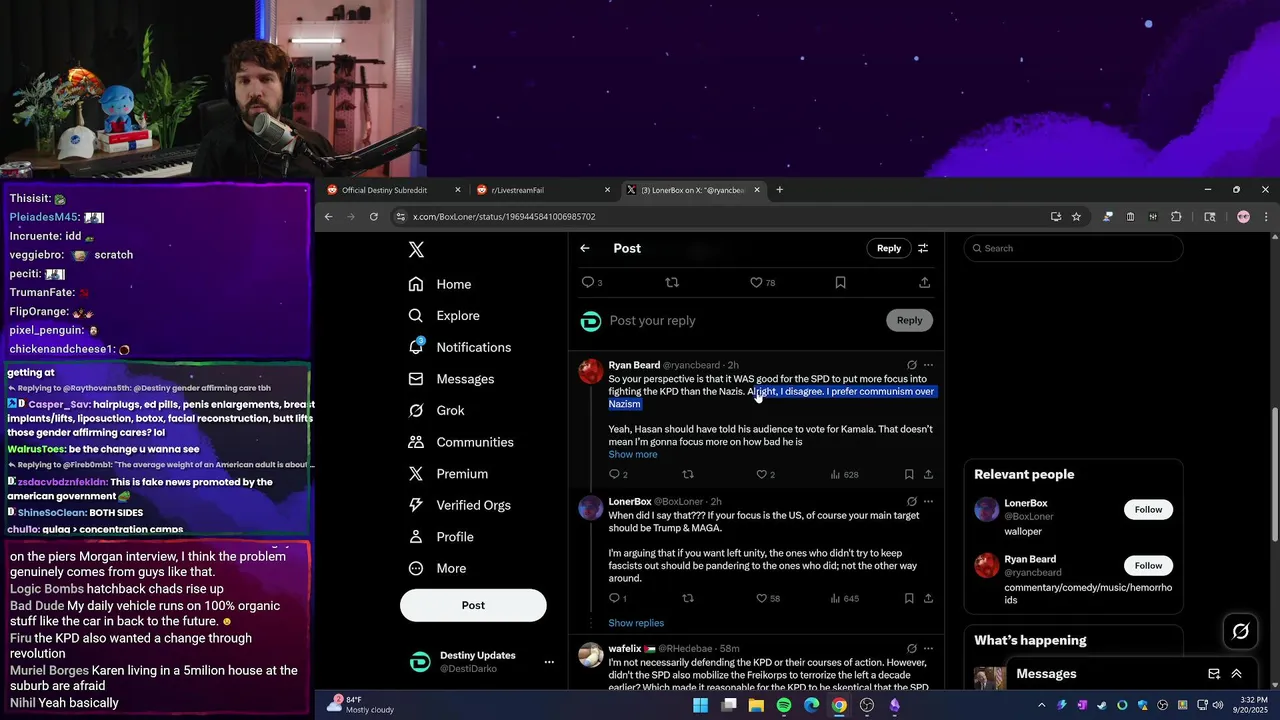This screenshot has height=720, width=1280.
Task: Go back with the Post arrow
Action: point(585,248)
